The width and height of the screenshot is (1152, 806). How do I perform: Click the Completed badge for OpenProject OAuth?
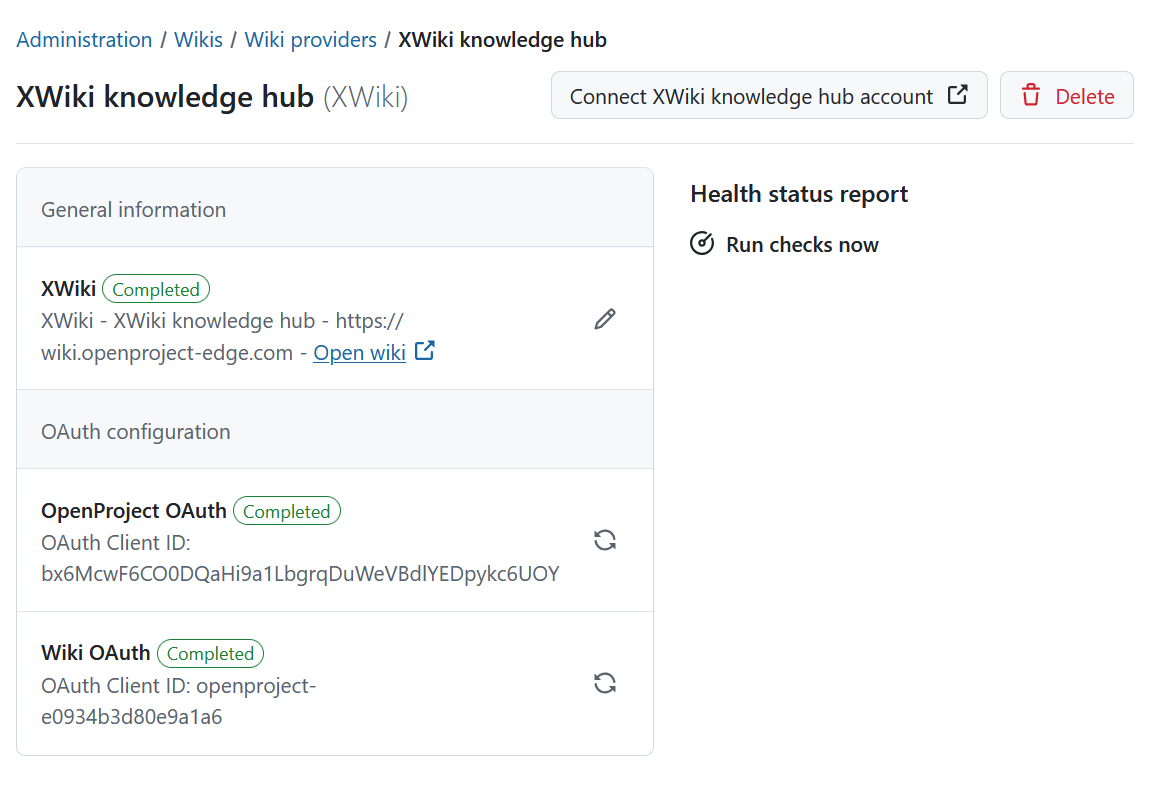[x=287, y=511]
